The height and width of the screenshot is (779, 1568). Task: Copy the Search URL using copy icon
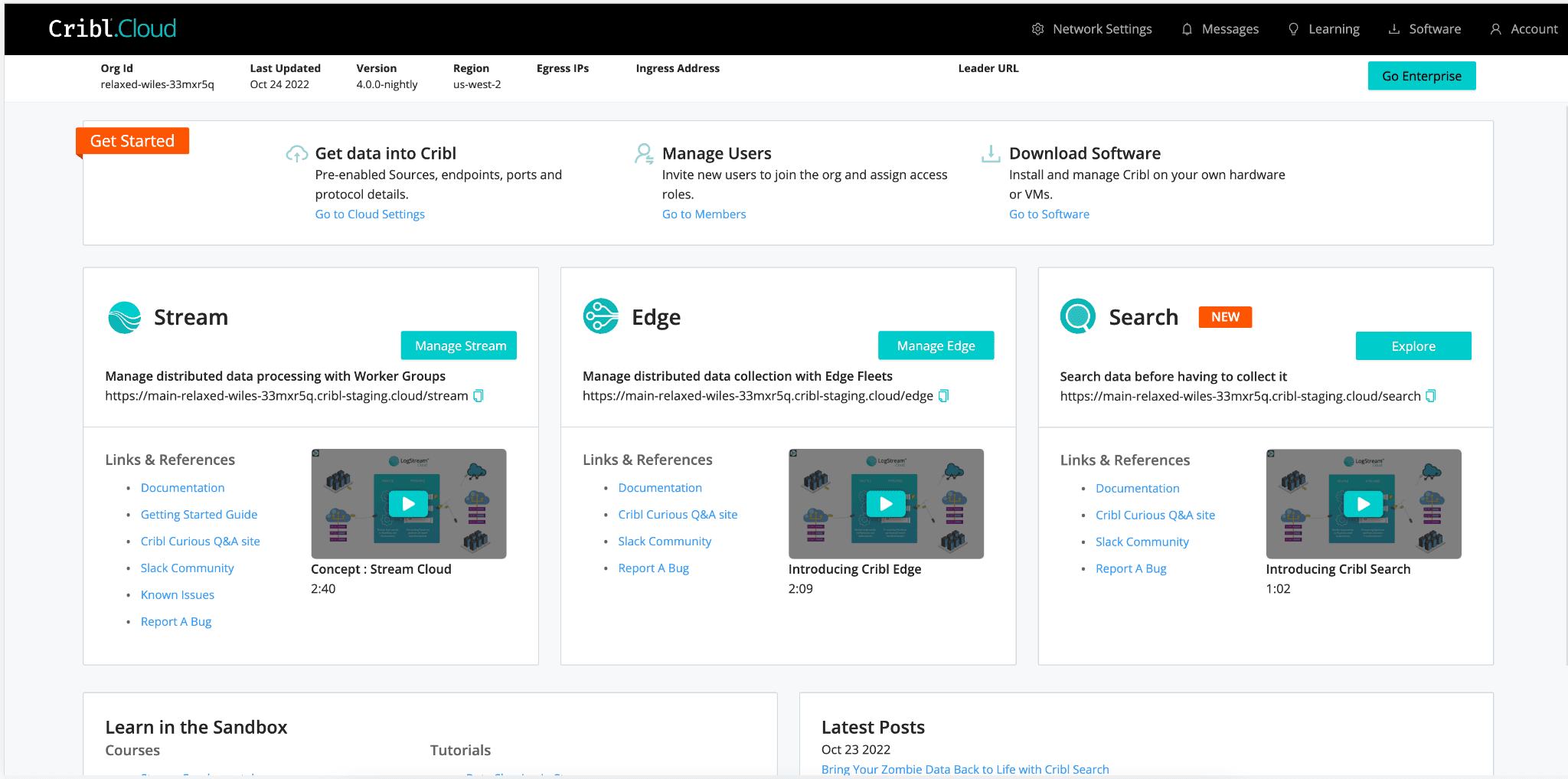tap(1430, 396)
